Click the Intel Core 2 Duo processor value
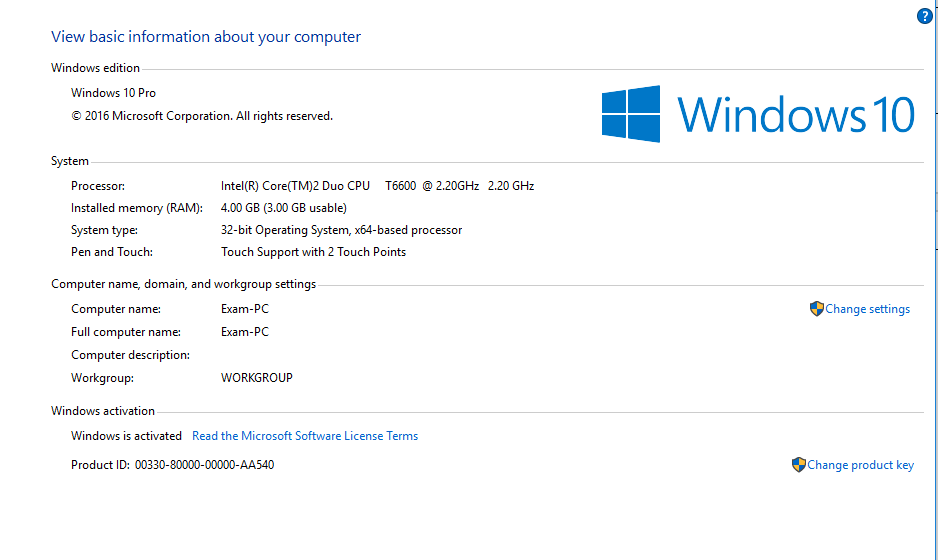The height and width of the screenshot is (560, 938). pos(377,185)
